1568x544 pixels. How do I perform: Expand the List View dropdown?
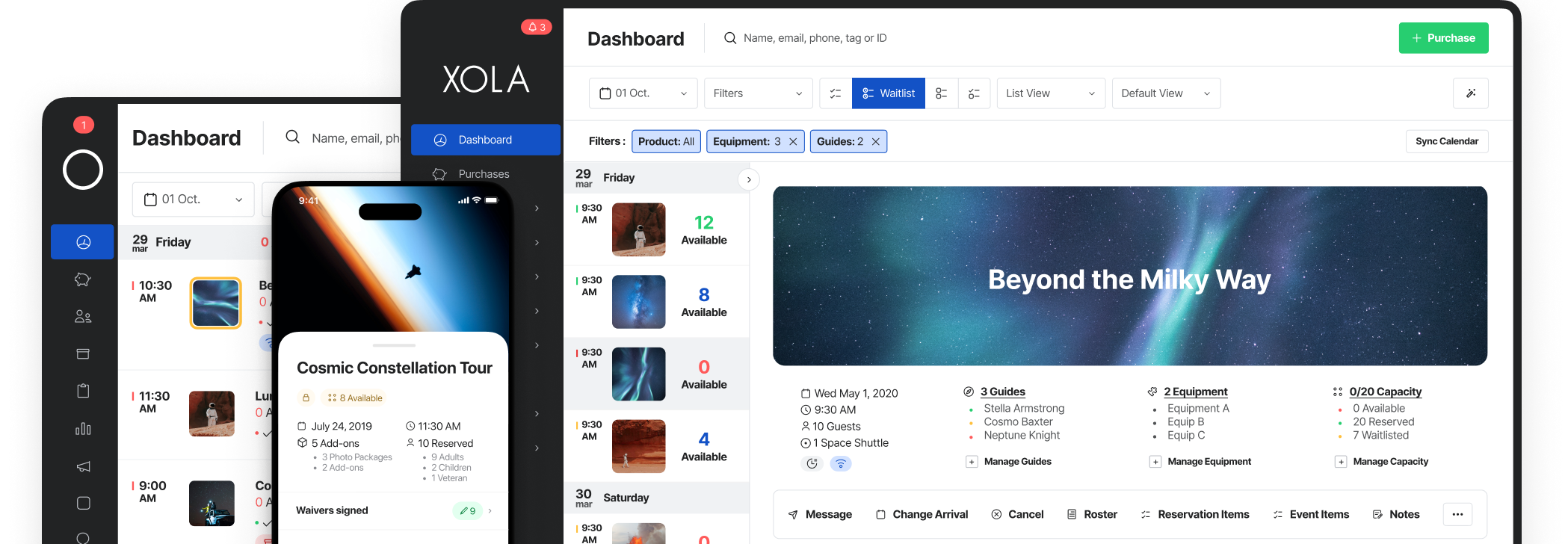point(1050,93)
